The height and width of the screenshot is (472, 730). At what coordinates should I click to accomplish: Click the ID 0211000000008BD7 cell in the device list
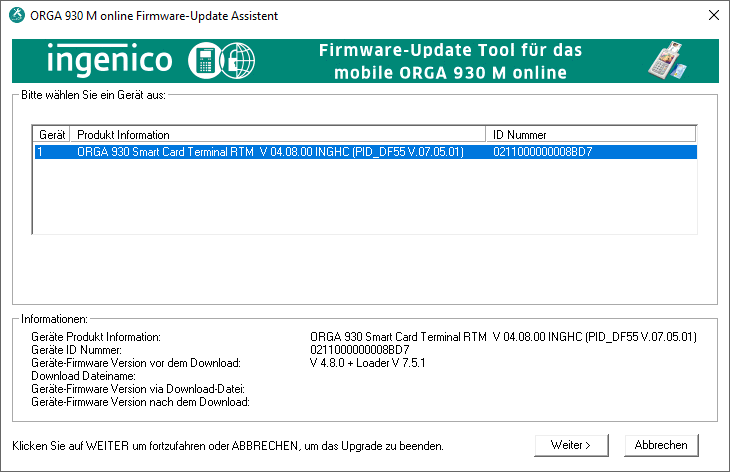543,152
